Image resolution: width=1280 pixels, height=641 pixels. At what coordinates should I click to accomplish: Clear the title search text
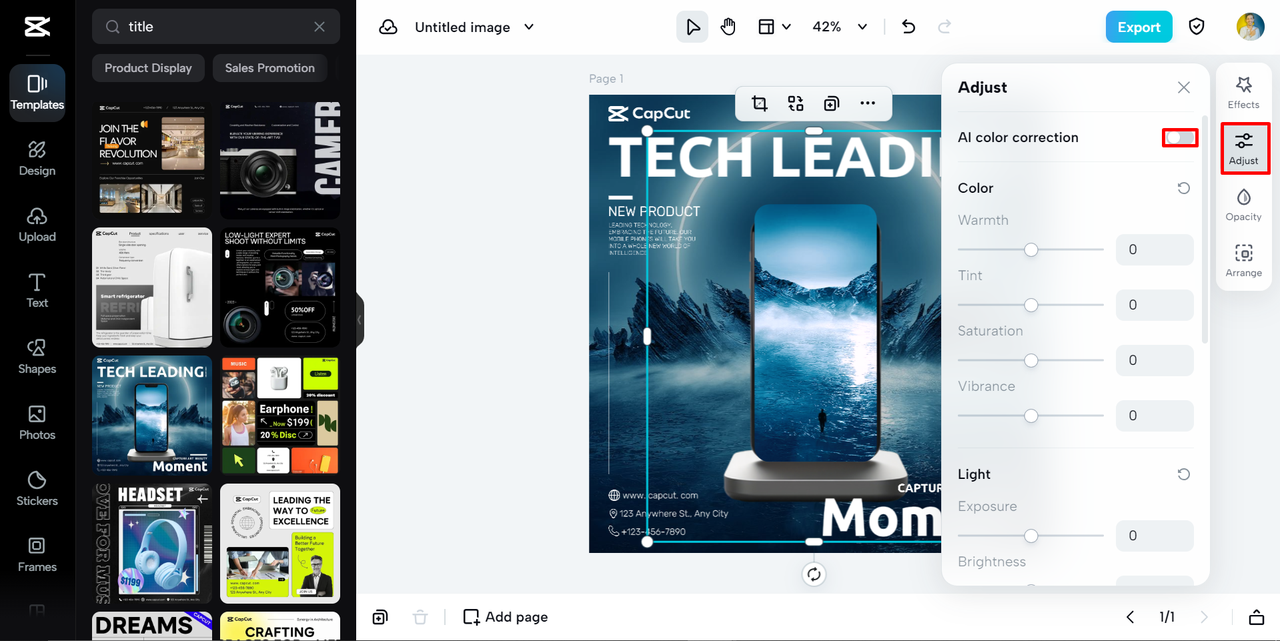coord(320,27)
